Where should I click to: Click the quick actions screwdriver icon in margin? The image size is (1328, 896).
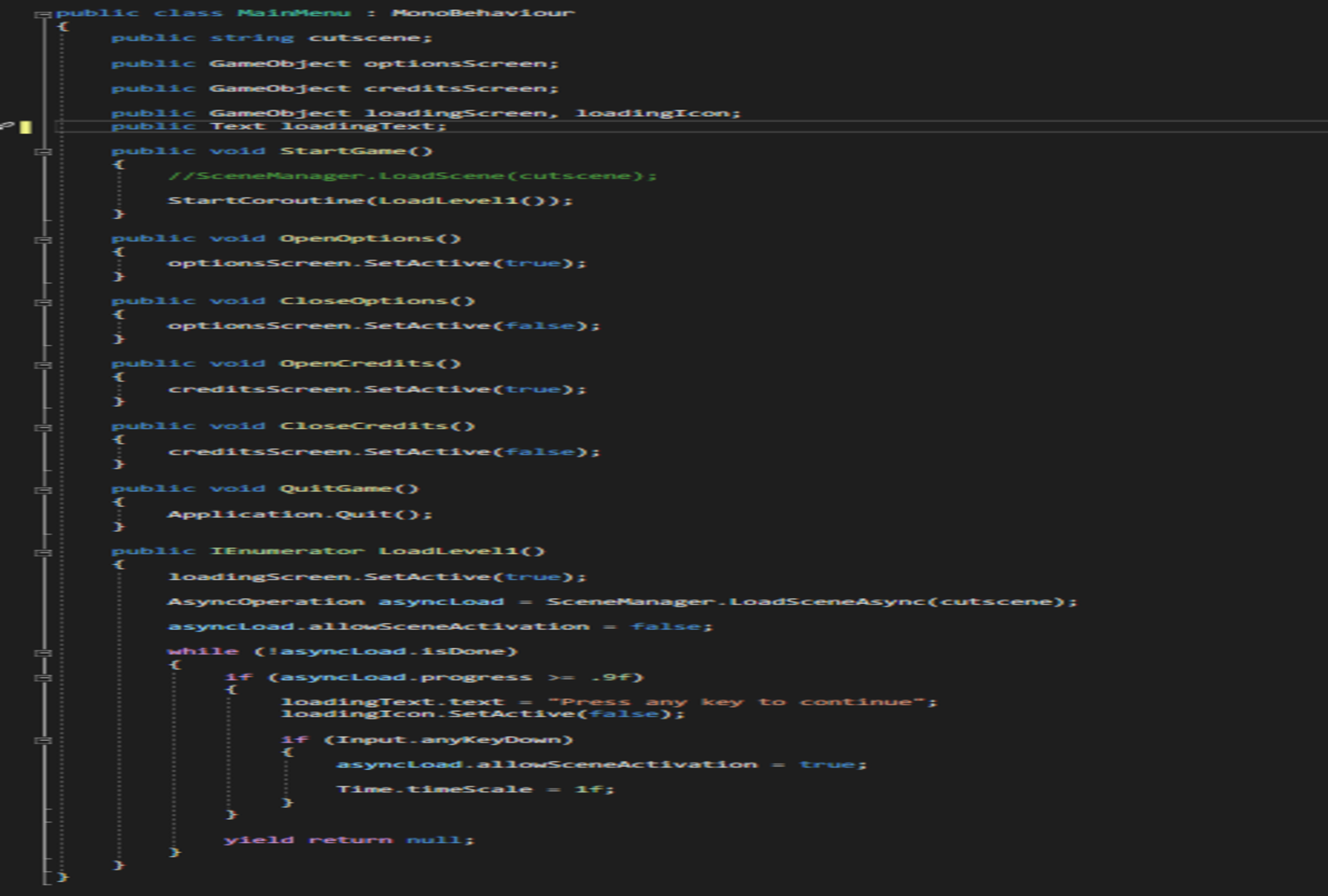[7, 126]
